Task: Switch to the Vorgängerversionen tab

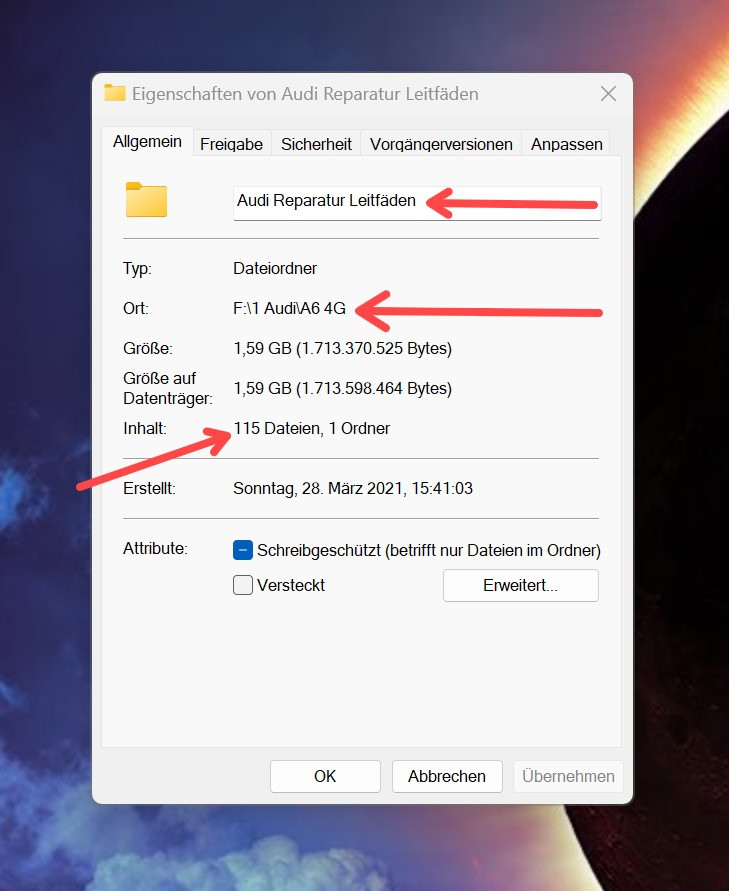Action: 441,144
